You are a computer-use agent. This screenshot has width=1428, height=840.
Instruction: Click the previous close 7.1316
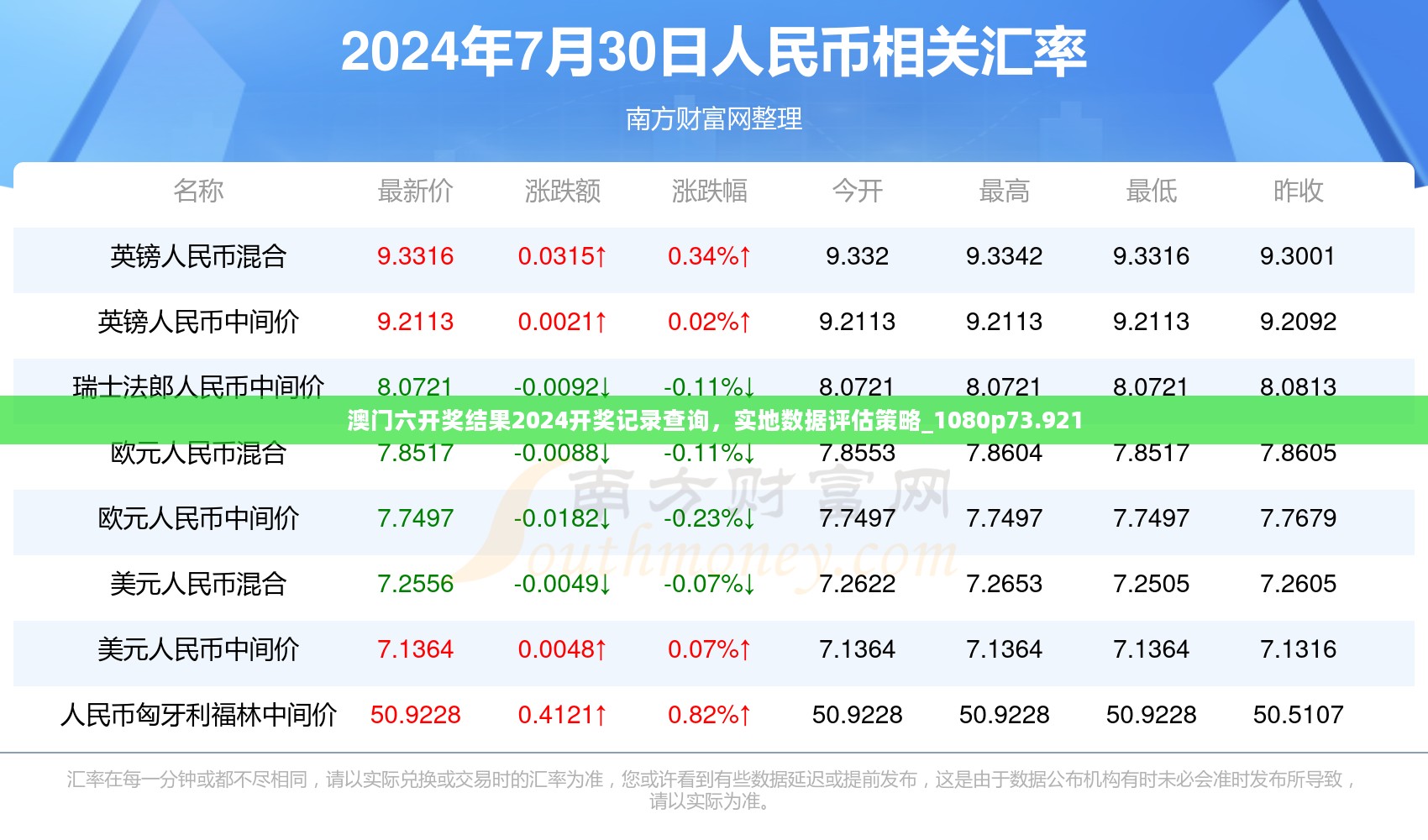1298,649
